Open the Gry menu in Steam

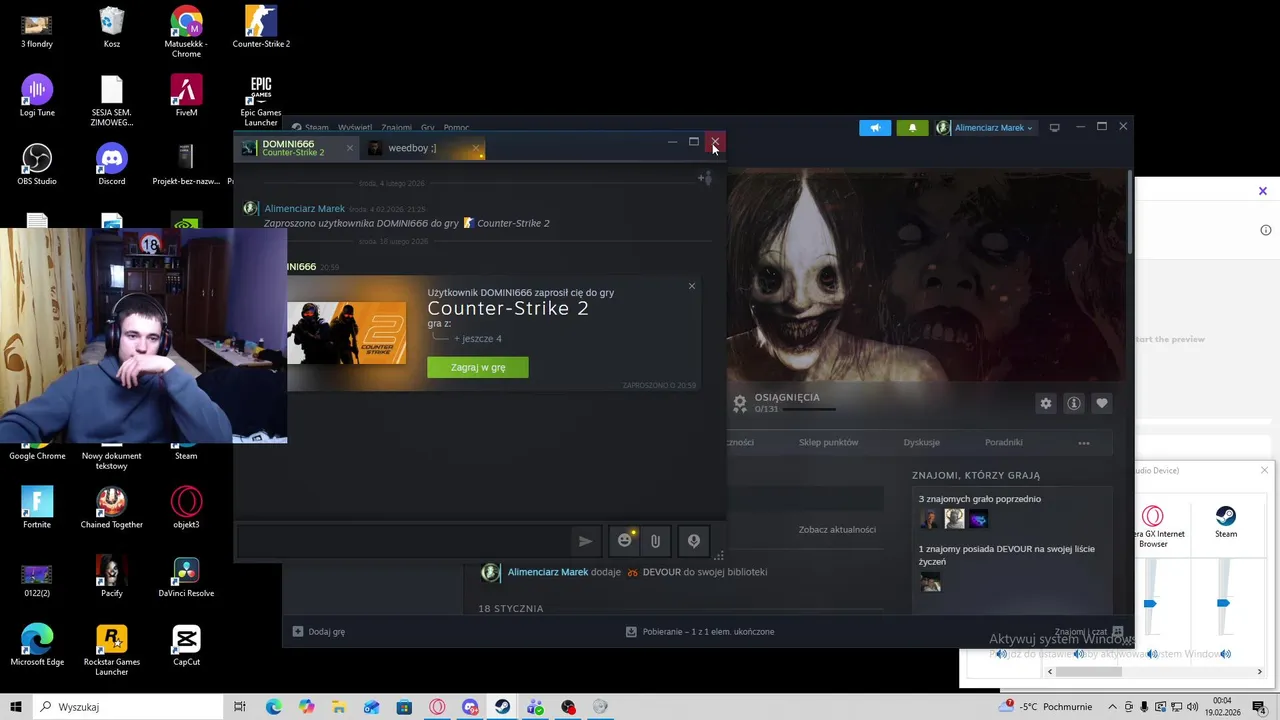428,128
